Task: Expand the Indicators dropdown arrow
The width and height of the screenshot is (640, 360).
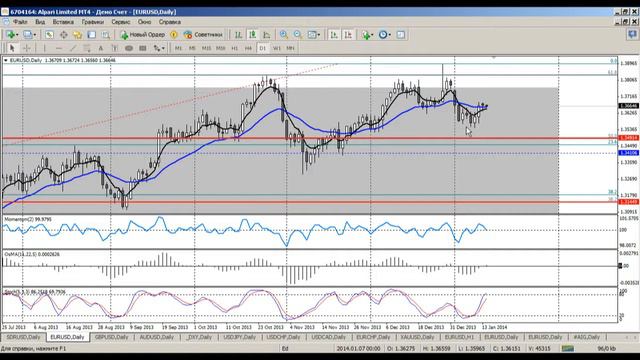Action: tap(372, 35)
